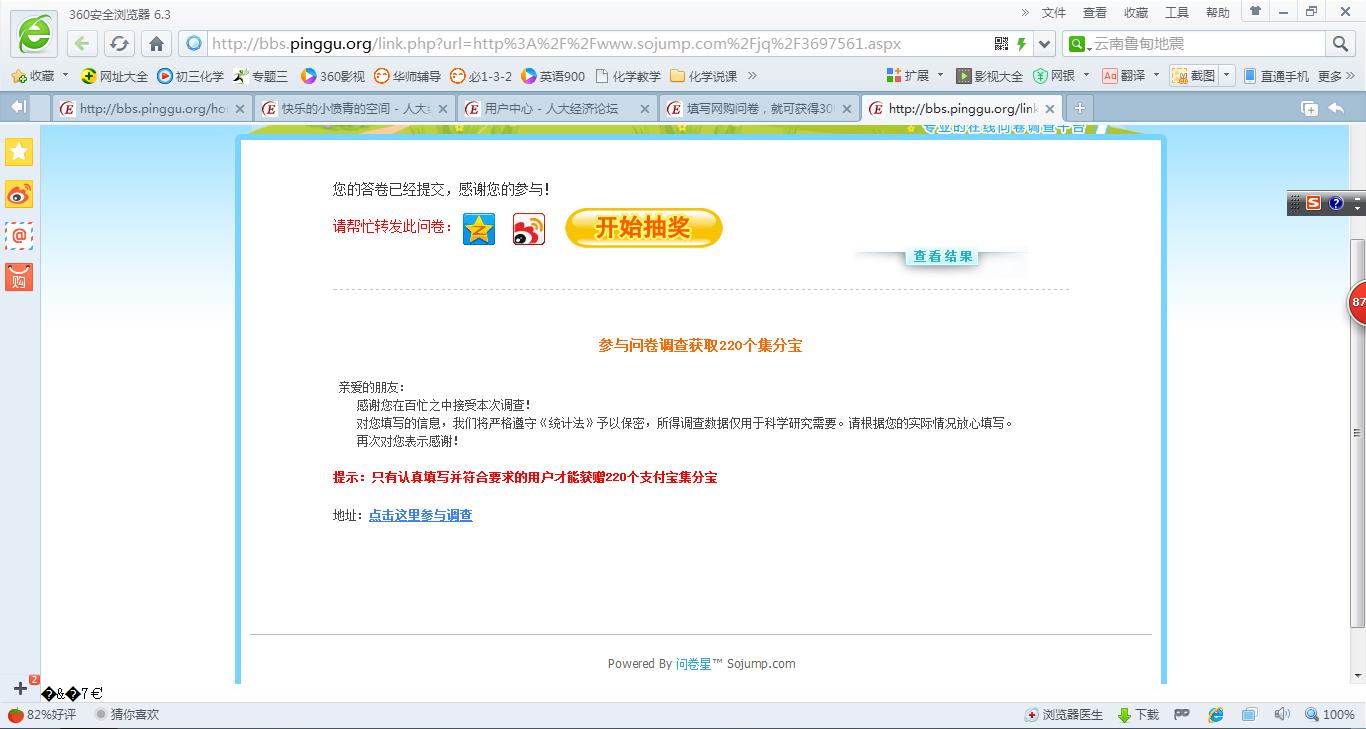Open the sidebar Weibo icon
This screenshot has width=1366, height=729.
tap(19, 194)
